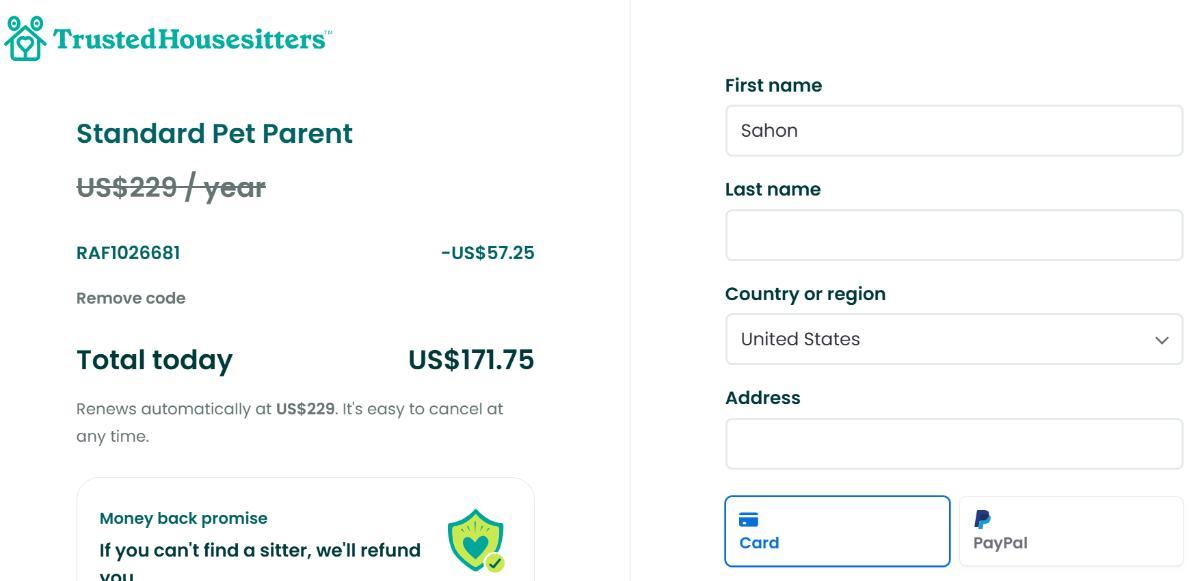Image resolution: width=1200 pixels, height=581 pixels.
Task: Click the PayPal logo icon
Action: click(982, 519)
